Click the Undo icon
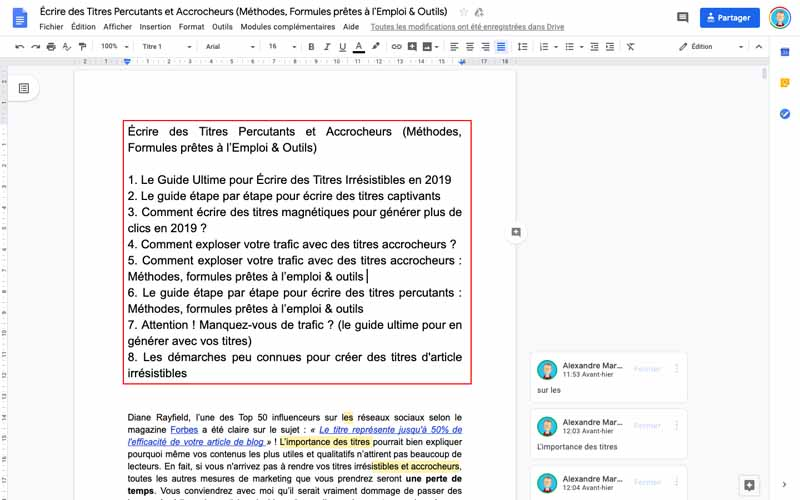Image resolution: width=800 pixels, height=500 pixels. click(20, 46)
